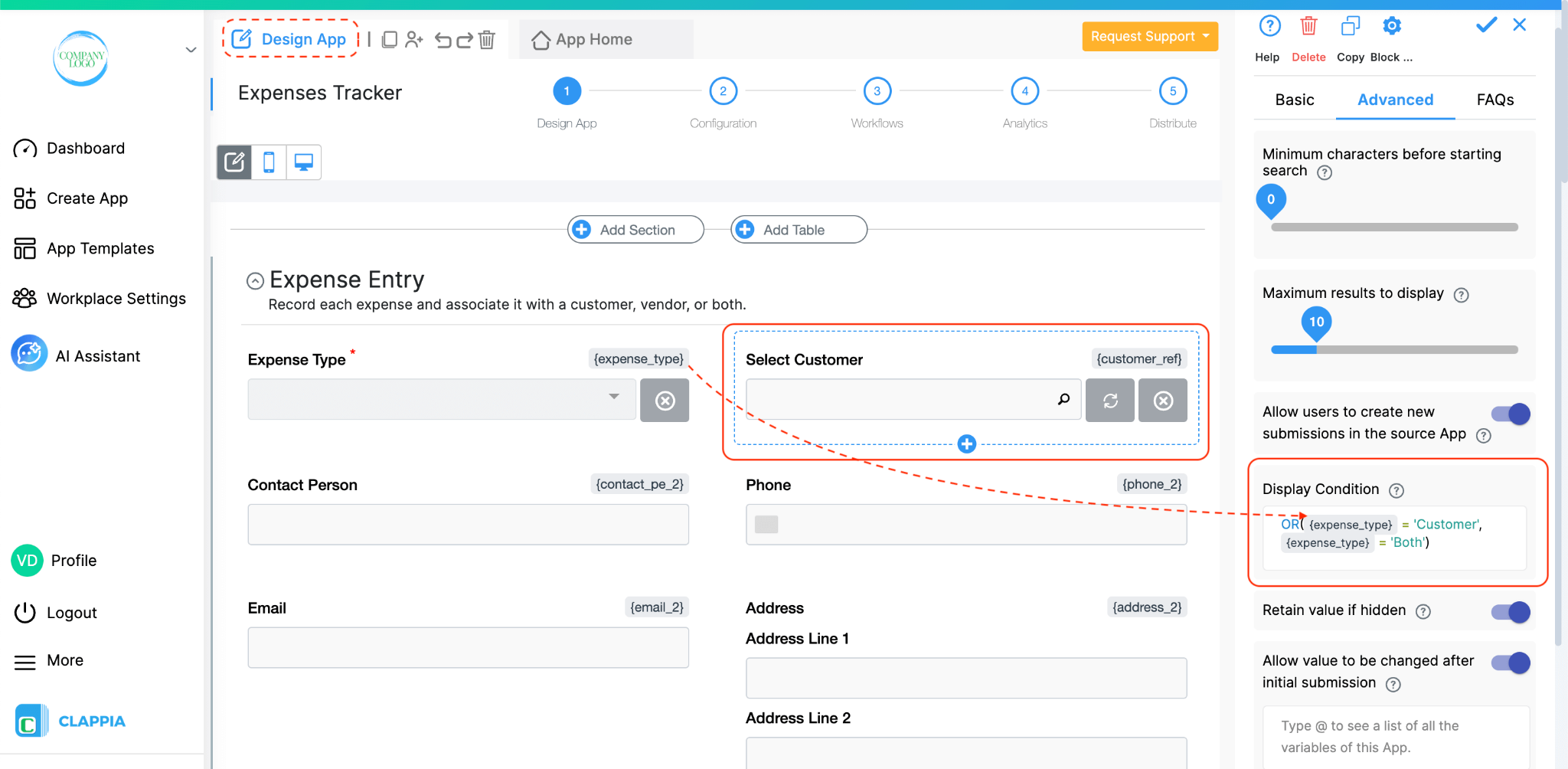Toggle Retain value if hidden
Screen dimensions: 1568x769
coord(1511,612)
